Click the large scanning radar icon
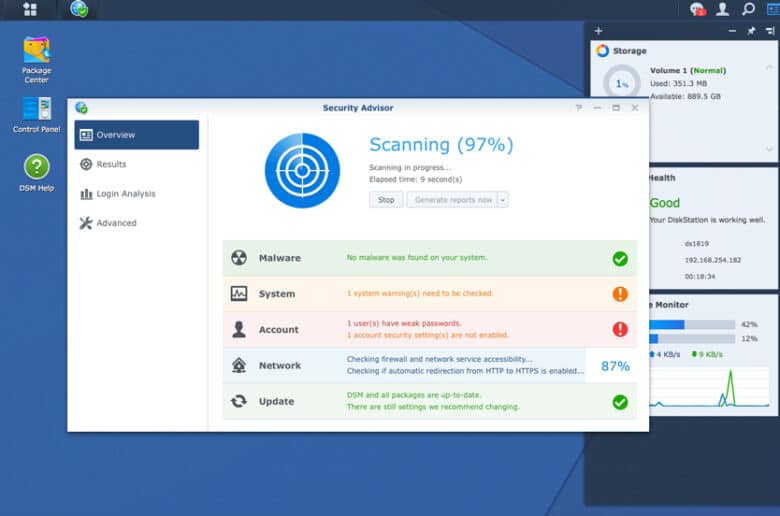780x516 pixels. coord(302,170)
